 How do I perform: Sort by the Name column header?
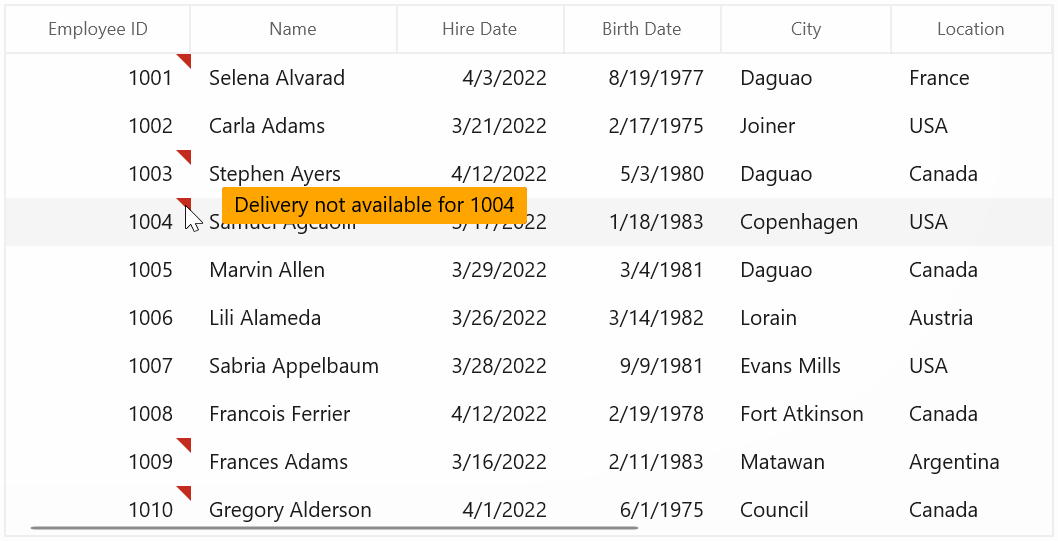point(293,29)
